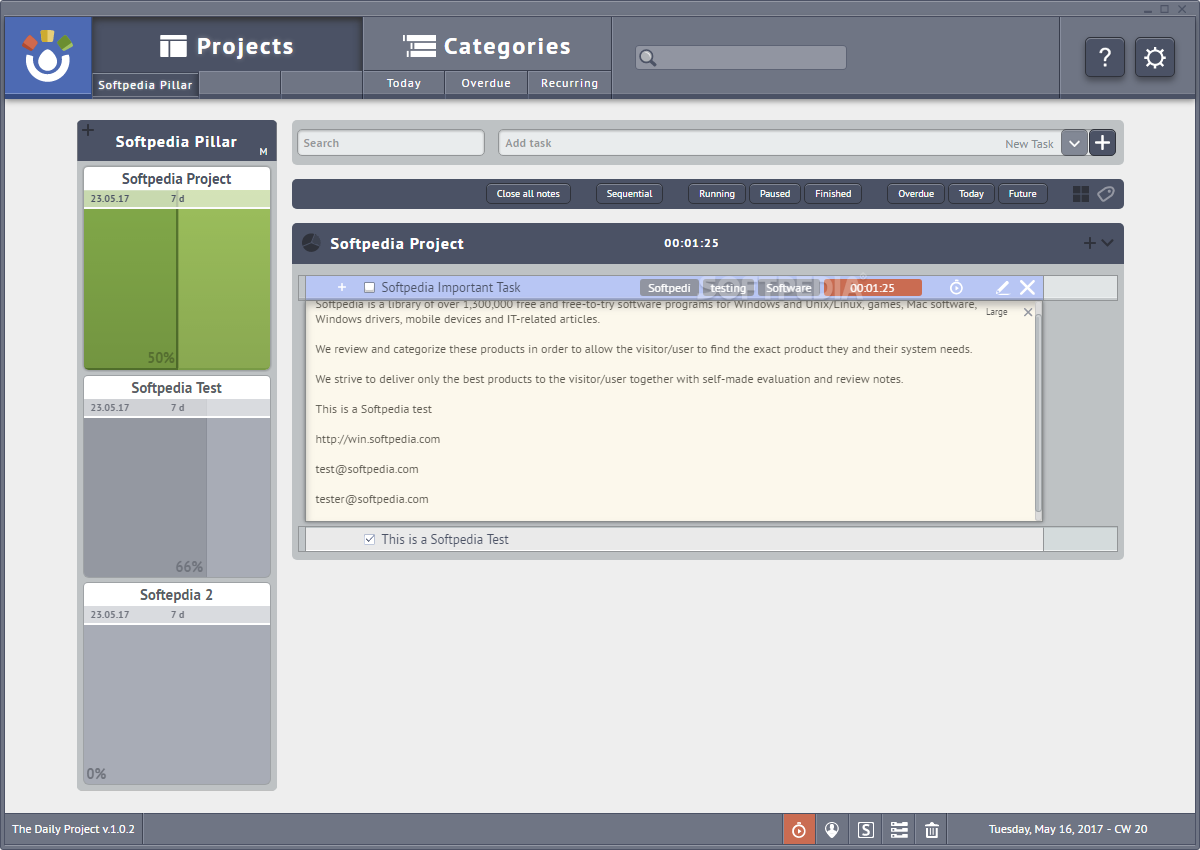Click The Daily Project v.1.0.2 label
Viewport: 1200px width, 850px height.
73,829
